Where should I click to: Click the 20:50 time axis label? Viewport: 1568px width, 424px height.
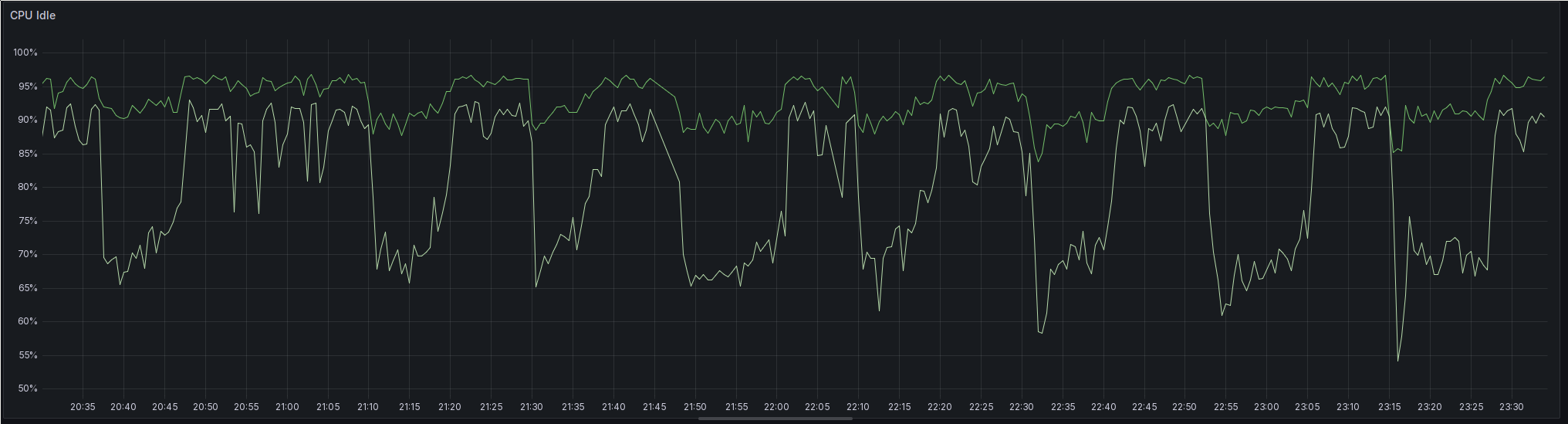(x=205, y=407)
